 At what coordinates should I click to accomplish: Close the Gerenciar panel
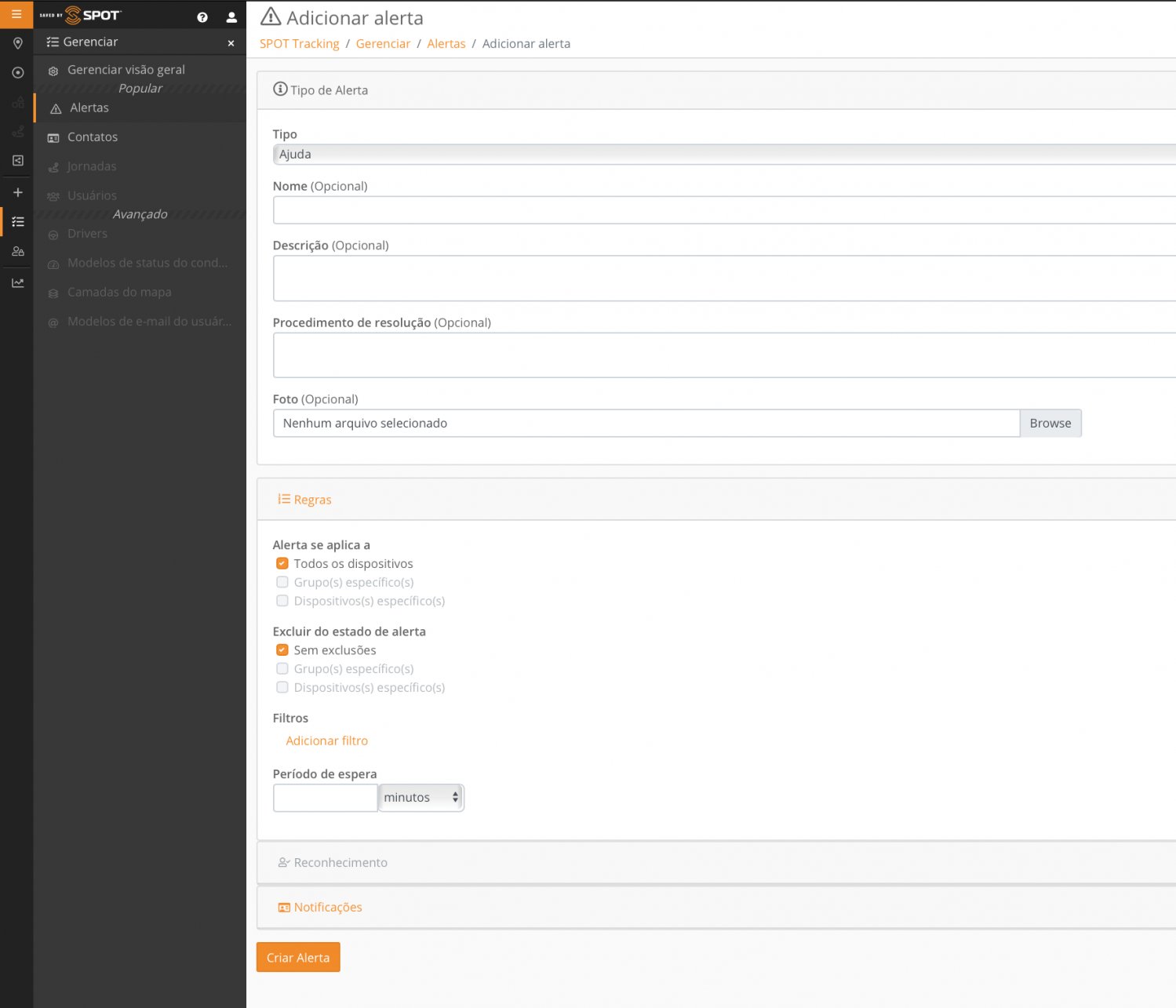[231, 43]
